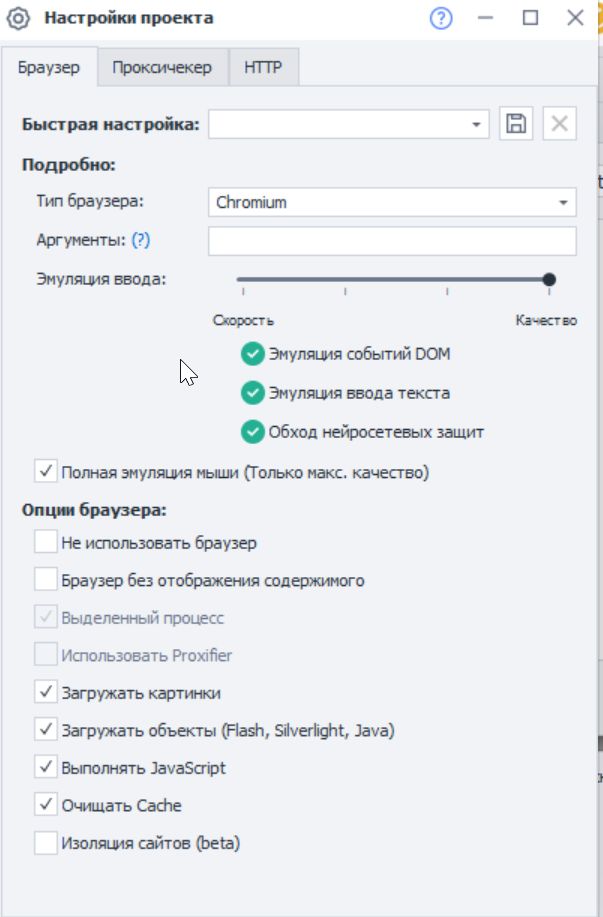Enable Изоляция сайтов (beta) option
Image resolution: width=603 pixels, height=917 pixels.
(x=46, y=843)
